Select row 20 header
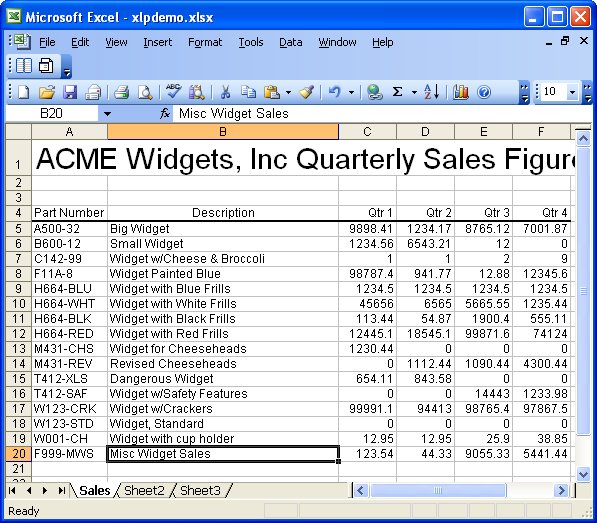This screenshot has height=523, width=597. click(18, 454)
